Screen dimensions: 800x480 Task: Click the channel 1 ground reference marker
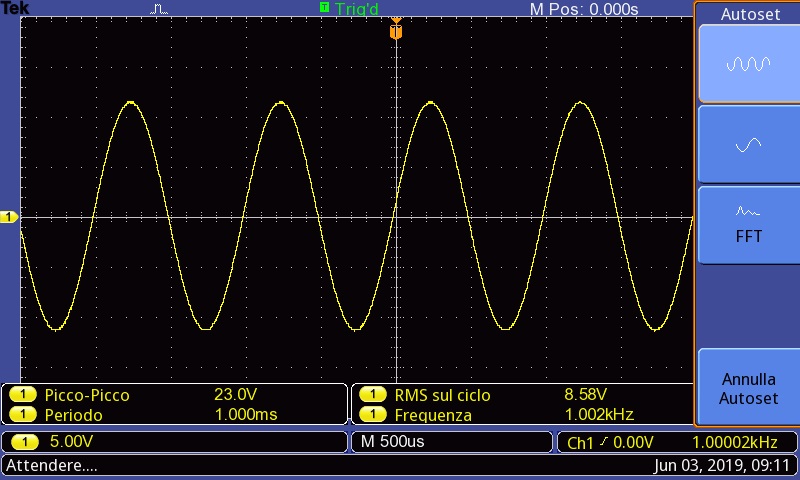click(9, 217)
